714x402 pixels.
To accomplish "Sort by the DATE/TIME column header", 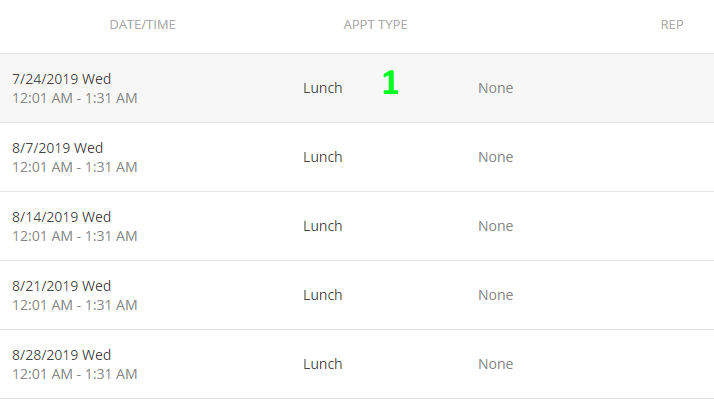I will [x=142, y=25].
